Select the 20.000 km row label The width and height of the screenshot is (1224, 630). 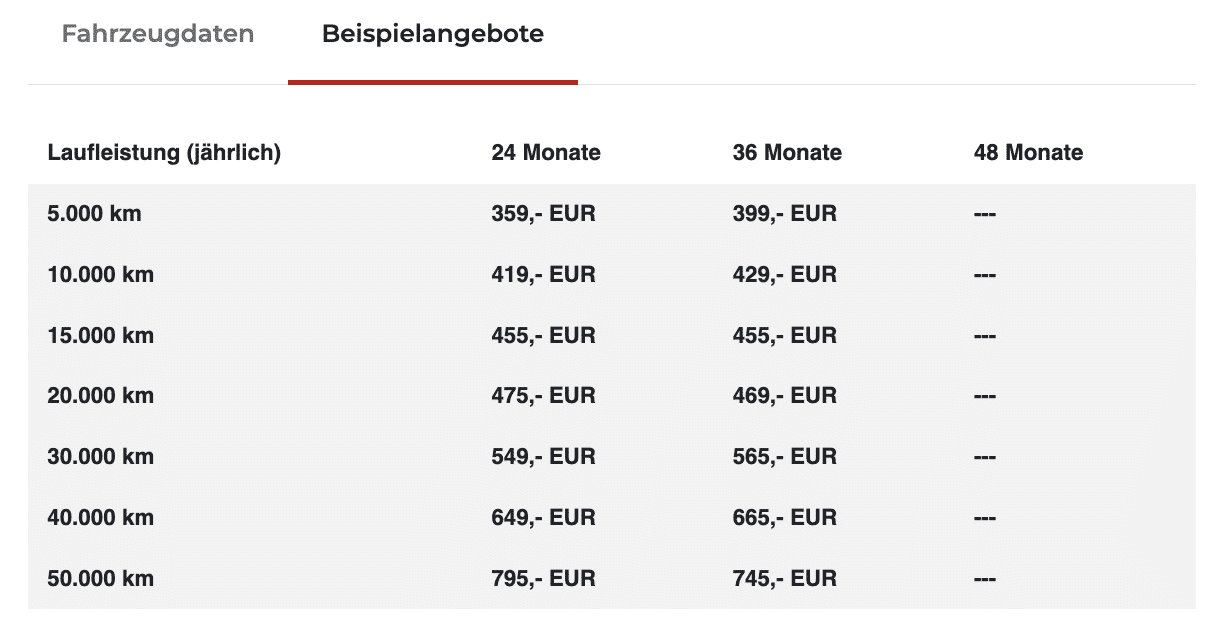[x=100, y=397]
